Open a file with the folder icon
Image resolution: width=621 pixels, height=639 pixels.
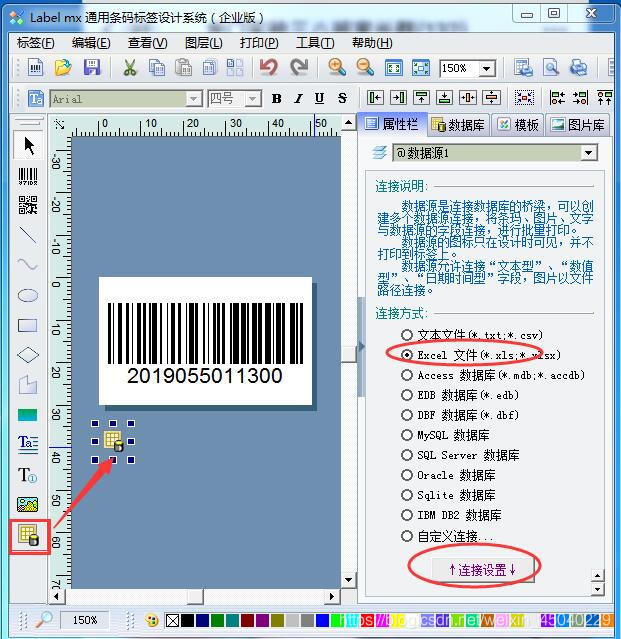[x=63, y=68]
